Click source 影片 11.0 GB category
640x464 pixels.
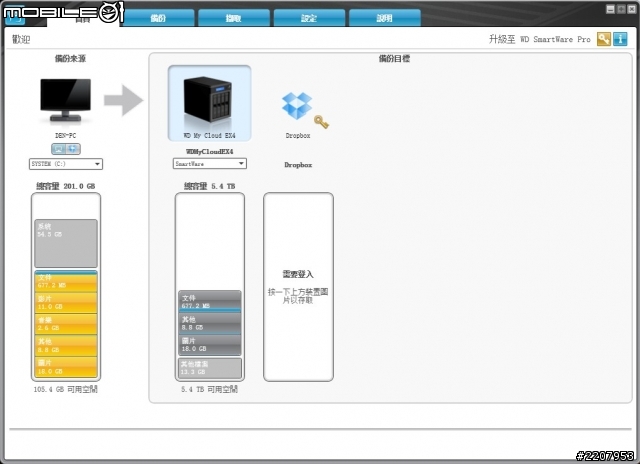click(66, 302)
